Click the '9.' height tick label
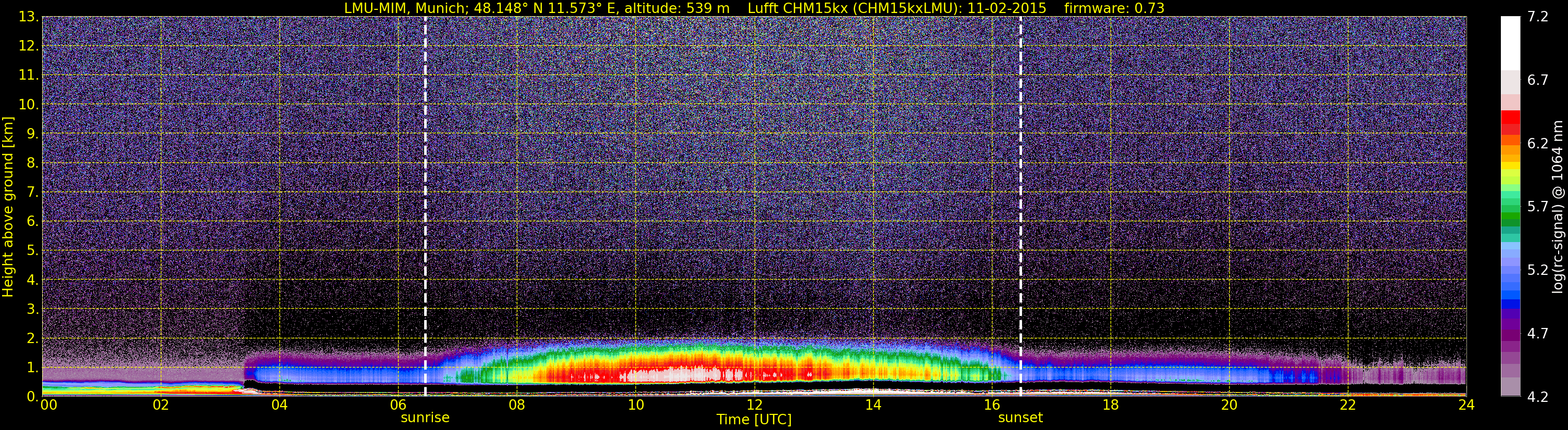1568x430 pixels. [33, 133]
